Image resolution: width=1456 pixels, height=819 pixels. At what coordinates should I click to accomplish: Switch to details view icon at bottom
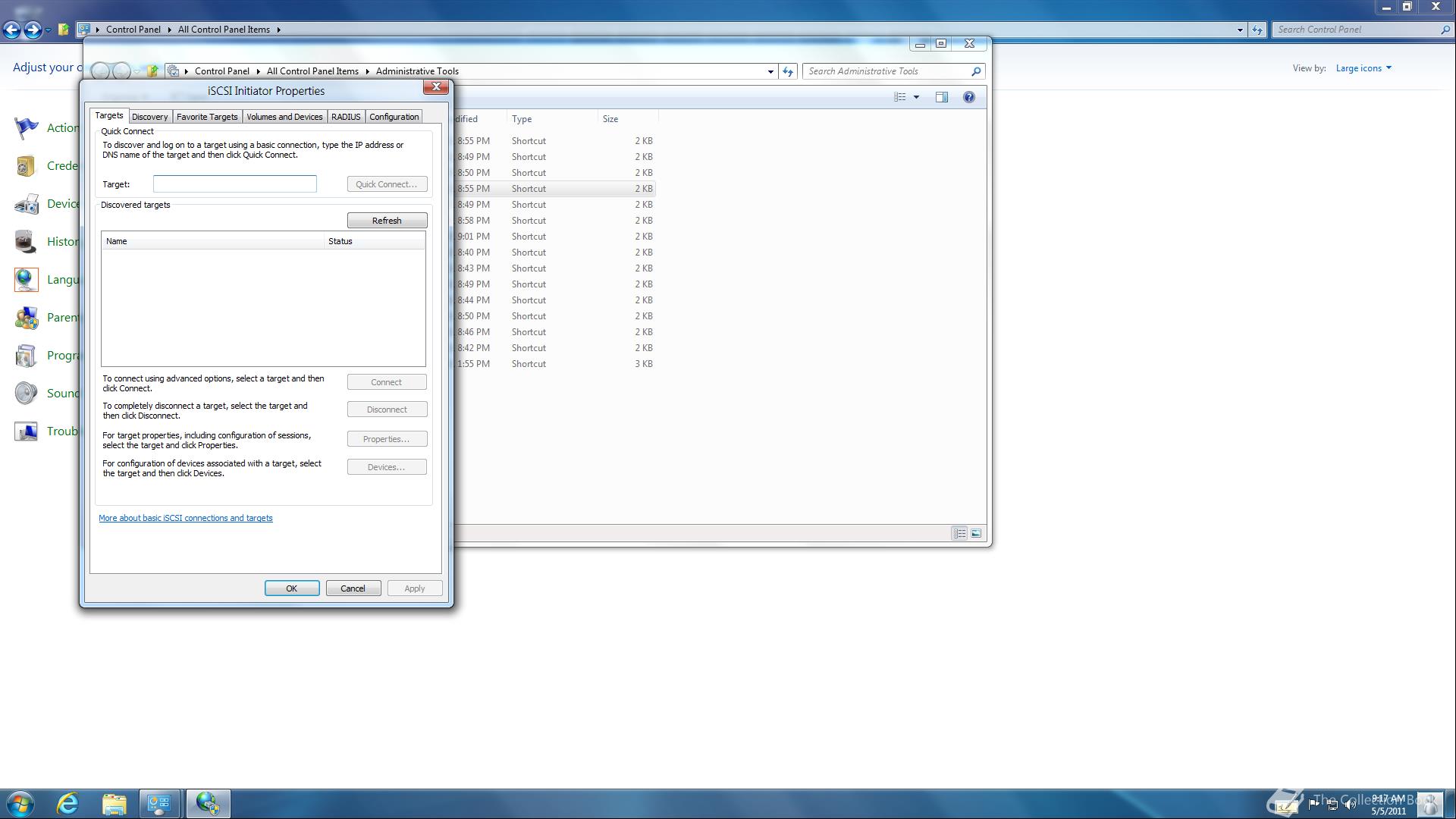[959, 534]
